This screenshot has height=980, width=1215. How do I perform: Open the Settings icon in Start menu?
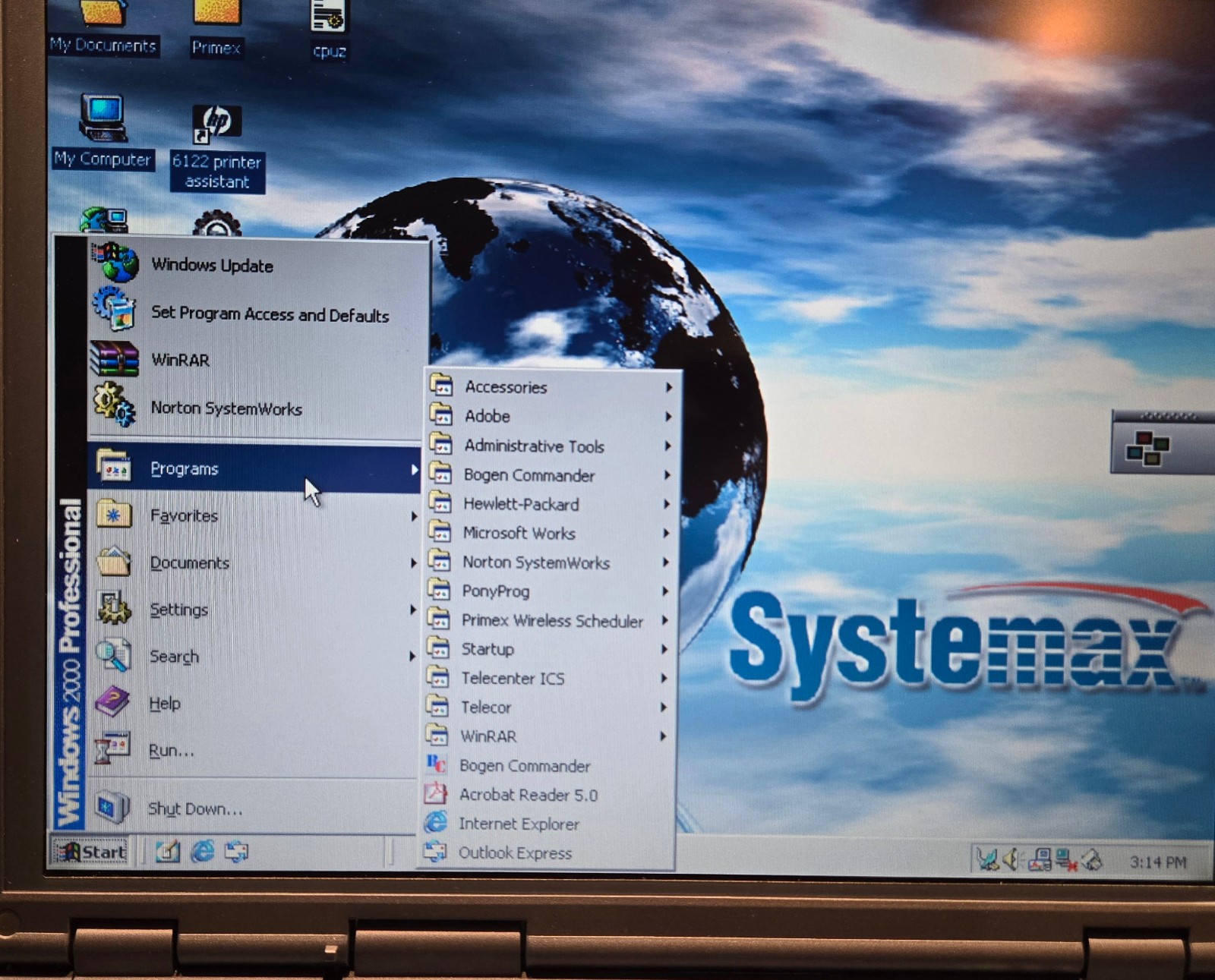pyautogui.click(x=114, y=609)
